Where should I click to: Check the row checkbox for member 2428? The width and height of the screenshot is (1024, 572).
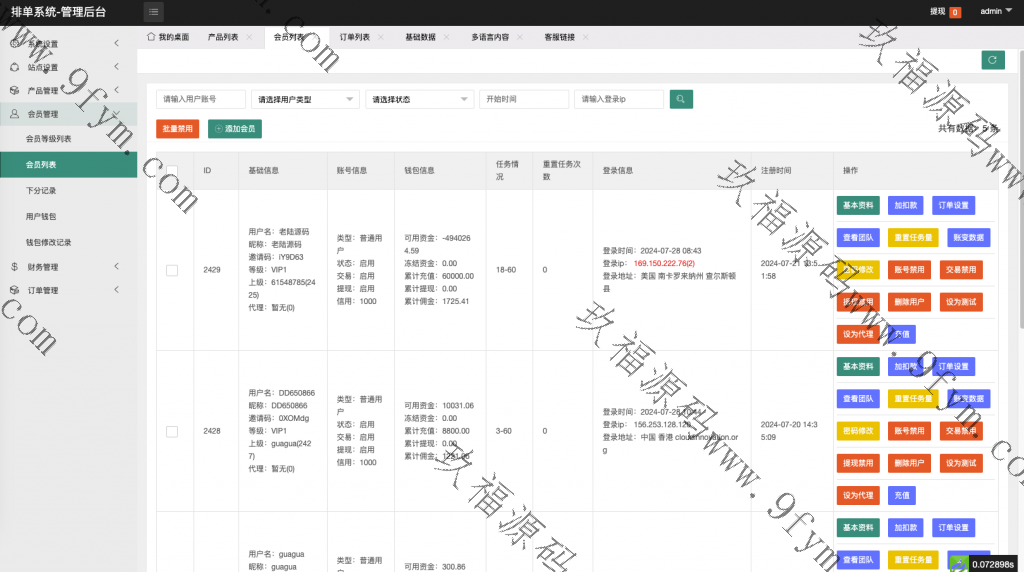(x=172, y=431)
